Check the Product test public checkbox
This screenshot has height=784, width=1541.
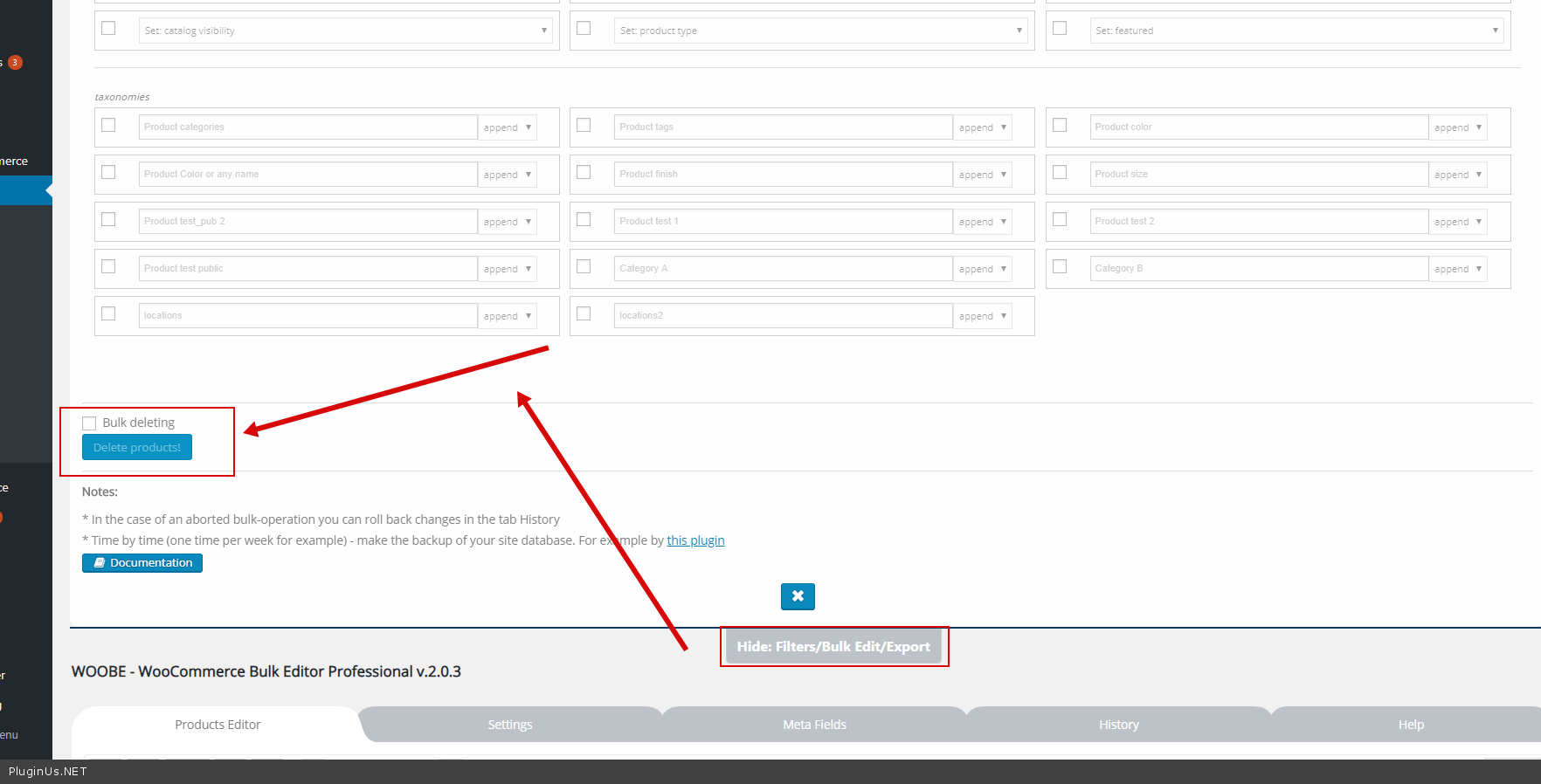tap(108, 266)
